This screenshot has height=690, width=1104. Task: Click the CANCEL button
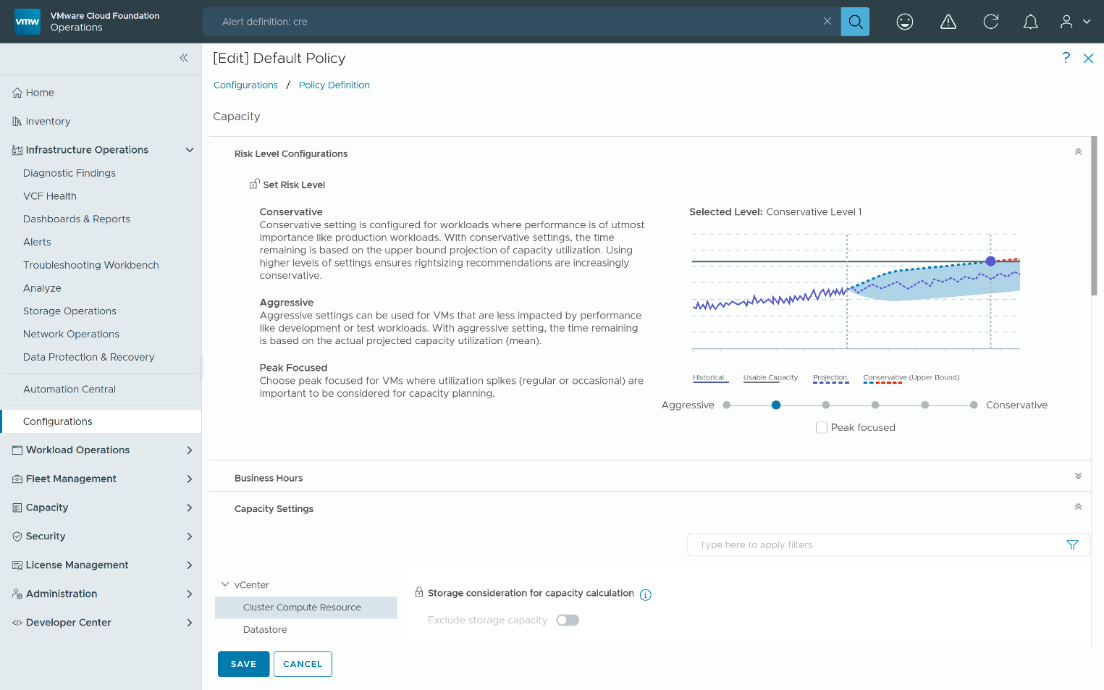point(302,663)
